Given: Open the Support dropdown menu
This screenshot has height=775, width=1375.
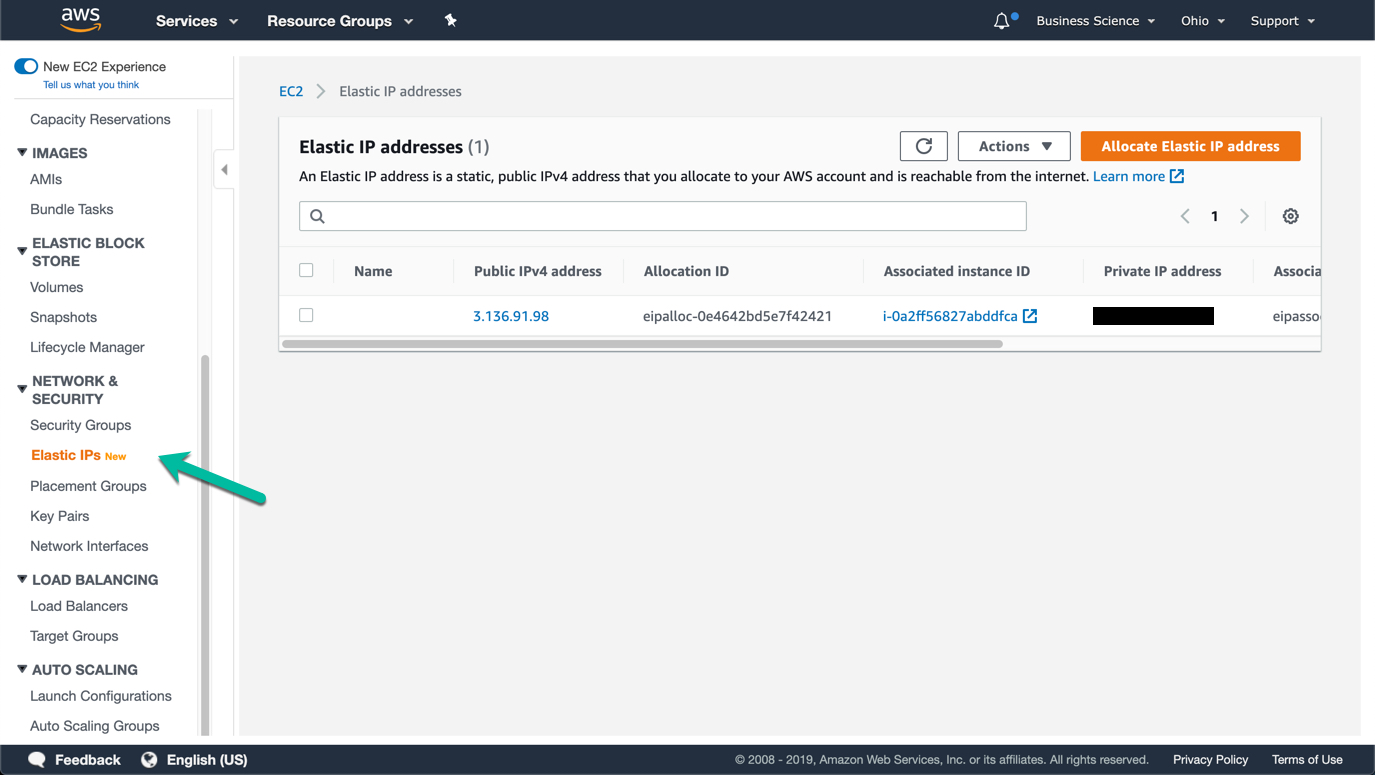Looking at the screenshot, I should 1283,20.
